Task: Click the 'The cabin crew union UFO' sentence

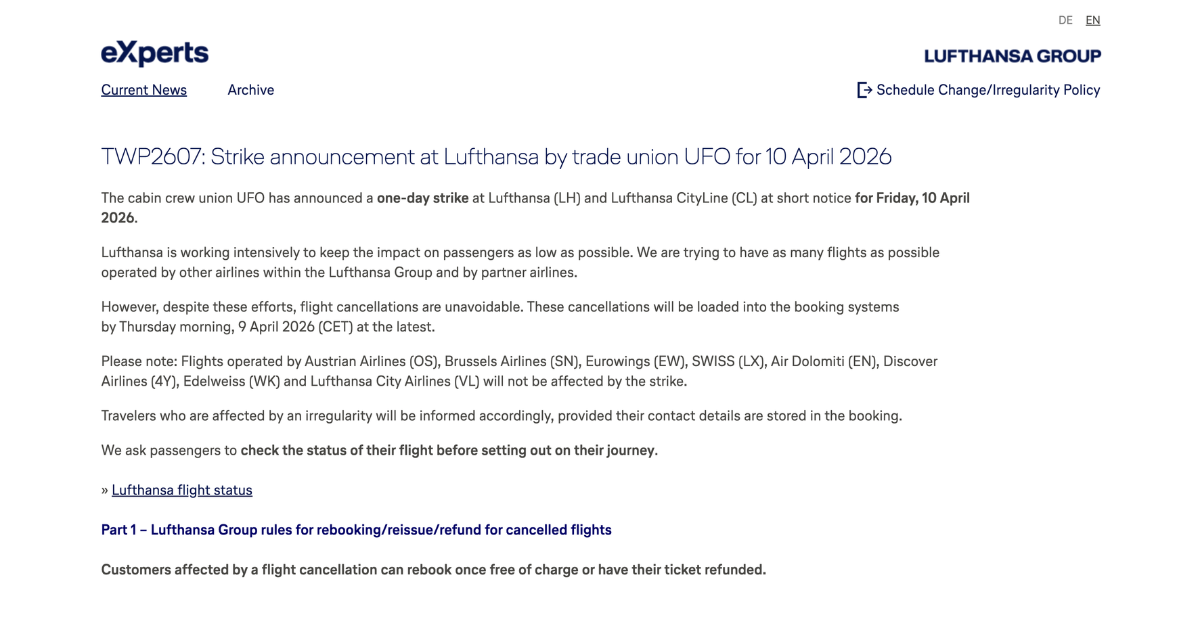Action: point(237,198)
